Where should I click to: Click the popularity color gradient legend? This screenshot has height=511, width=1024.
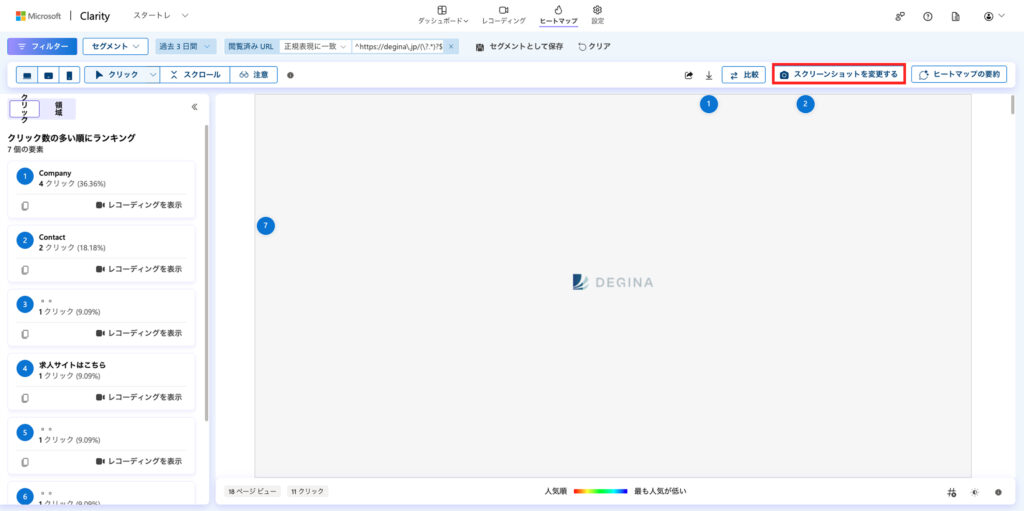click(x=600, y=492)
